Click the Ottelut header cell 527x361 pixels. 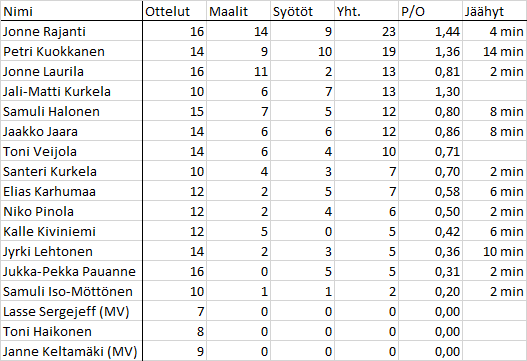pos(174,11)
